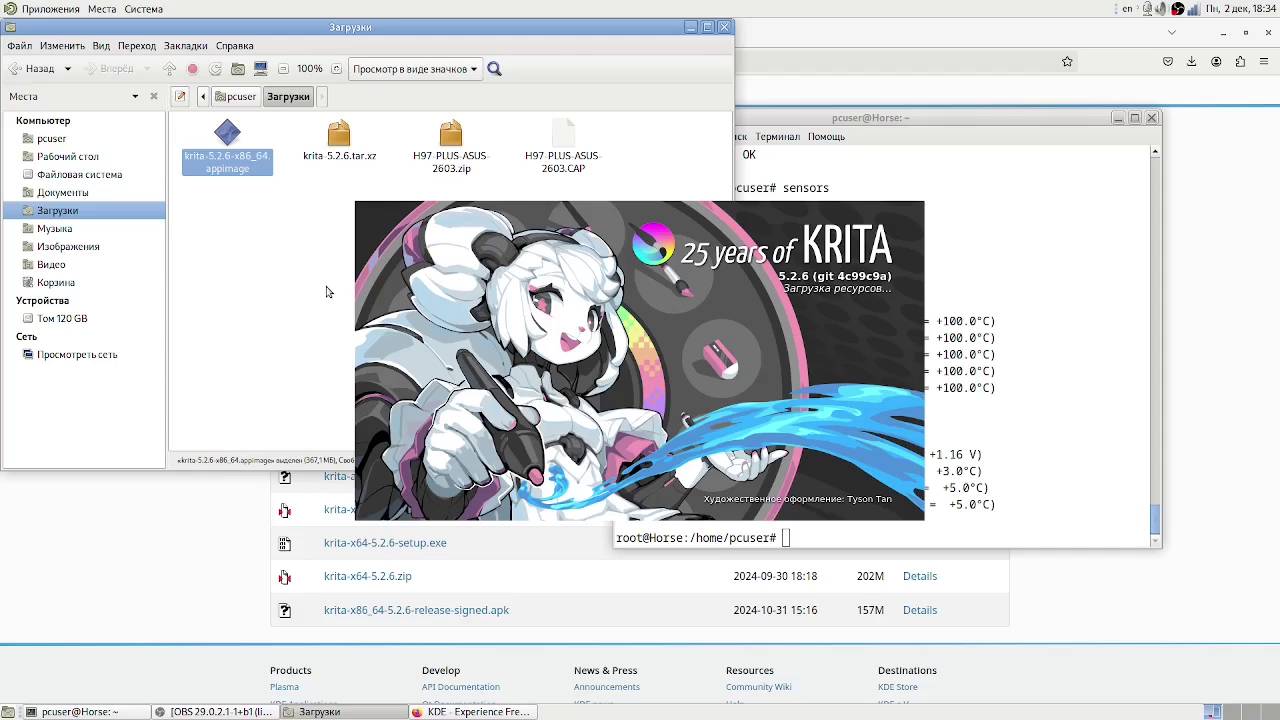Click the volume tray icon
Image resolution: width=1280 pixels, height=720 pixels.
[x=1161, y=9]
